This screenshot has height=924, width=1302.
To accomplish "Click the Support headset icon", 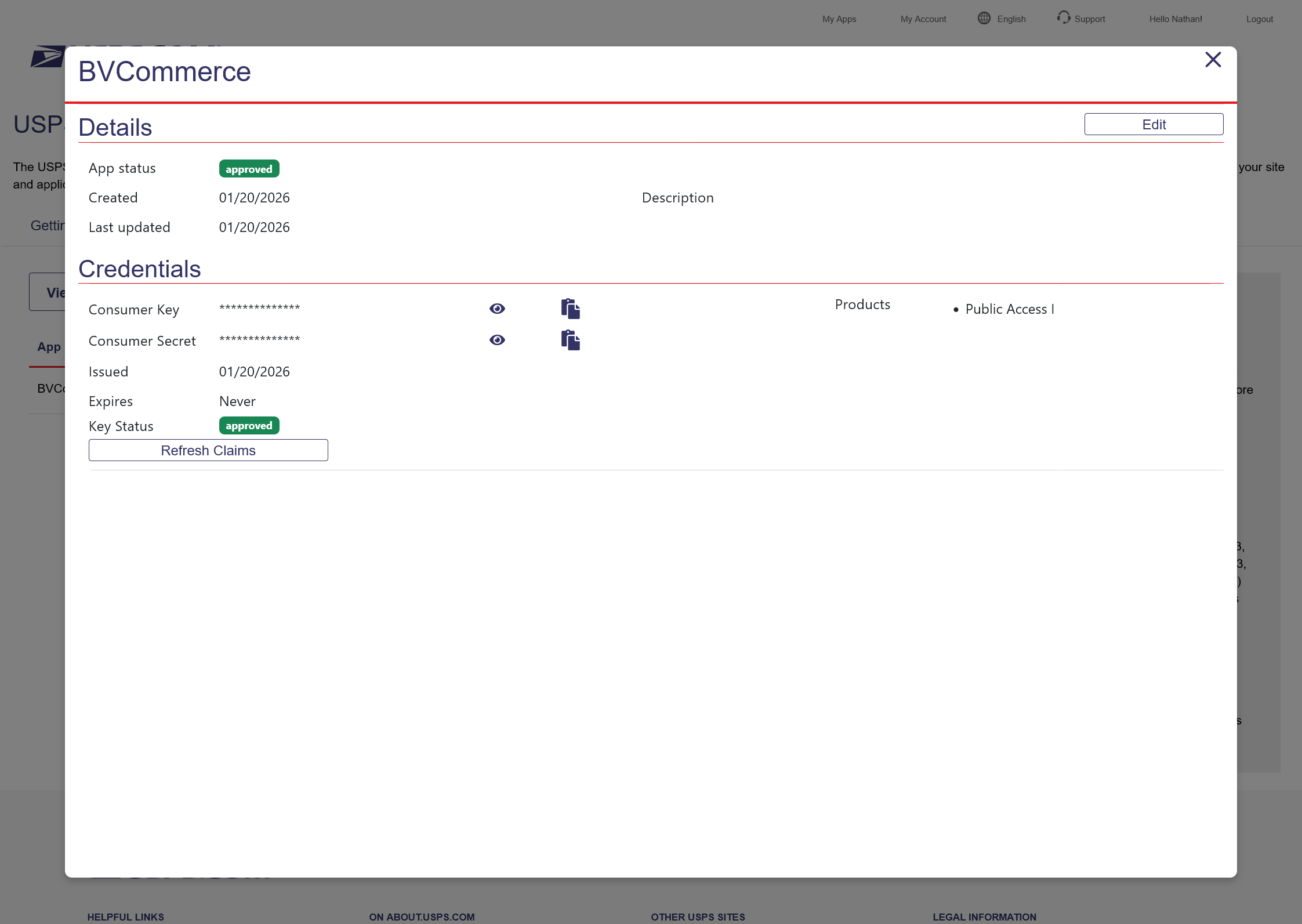I will (x=1063, y=17).
